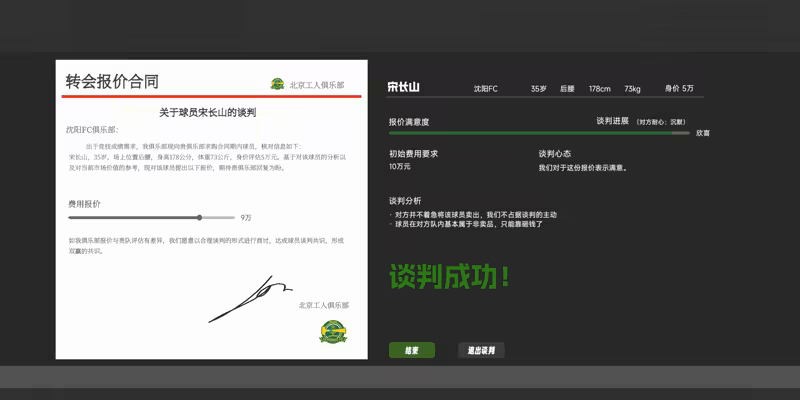Click the 报价满意度 progress bar

pyautogui.click(x=538, y=132)
